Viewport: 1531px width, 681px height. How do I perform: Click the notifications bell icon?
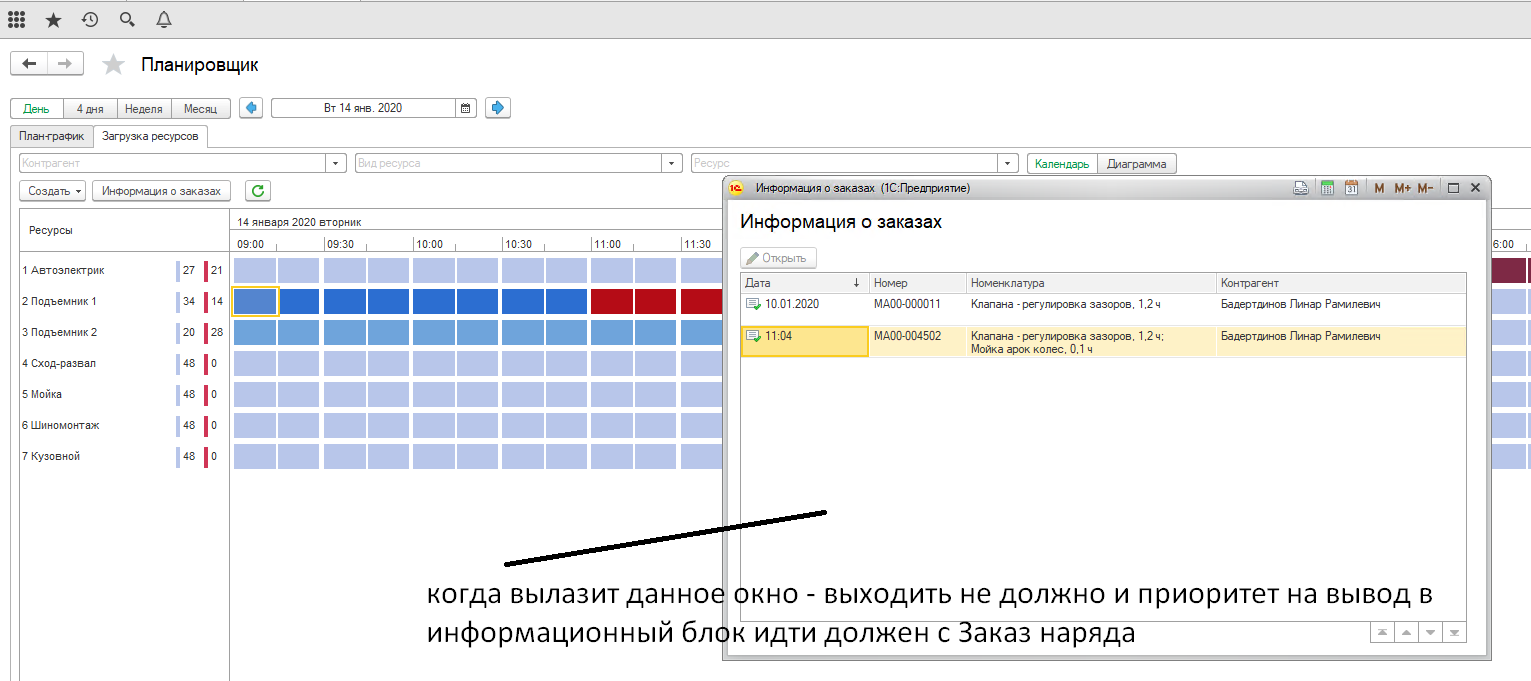click(163, 19)
